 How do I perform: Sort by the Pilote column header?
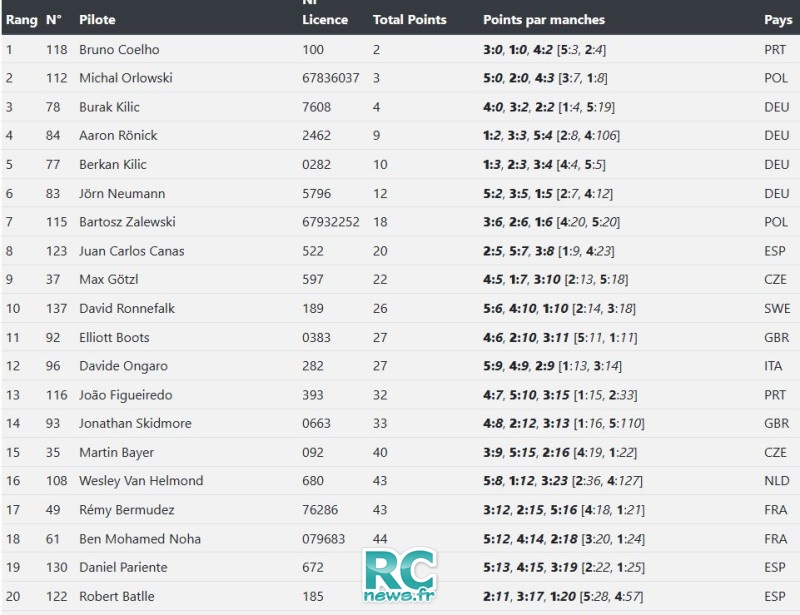tap(97, 20)
